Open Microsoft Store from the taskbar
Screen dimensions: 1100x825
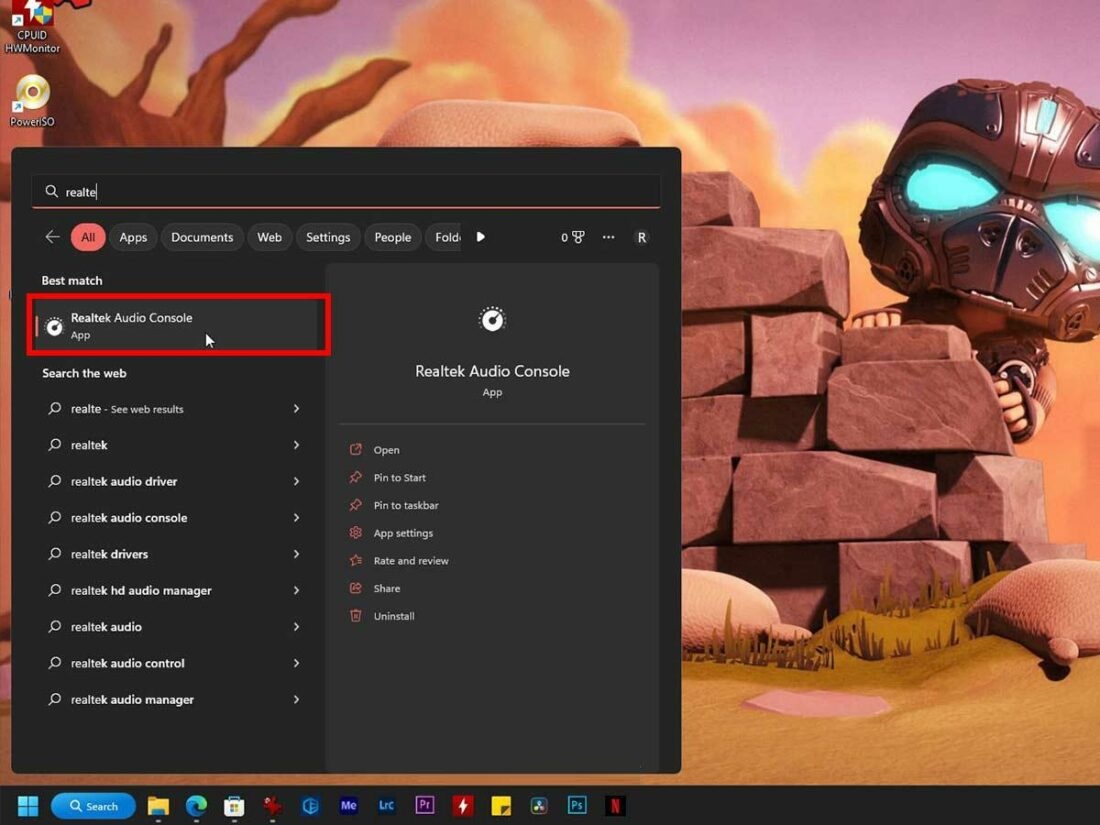[x=234, y=806]
